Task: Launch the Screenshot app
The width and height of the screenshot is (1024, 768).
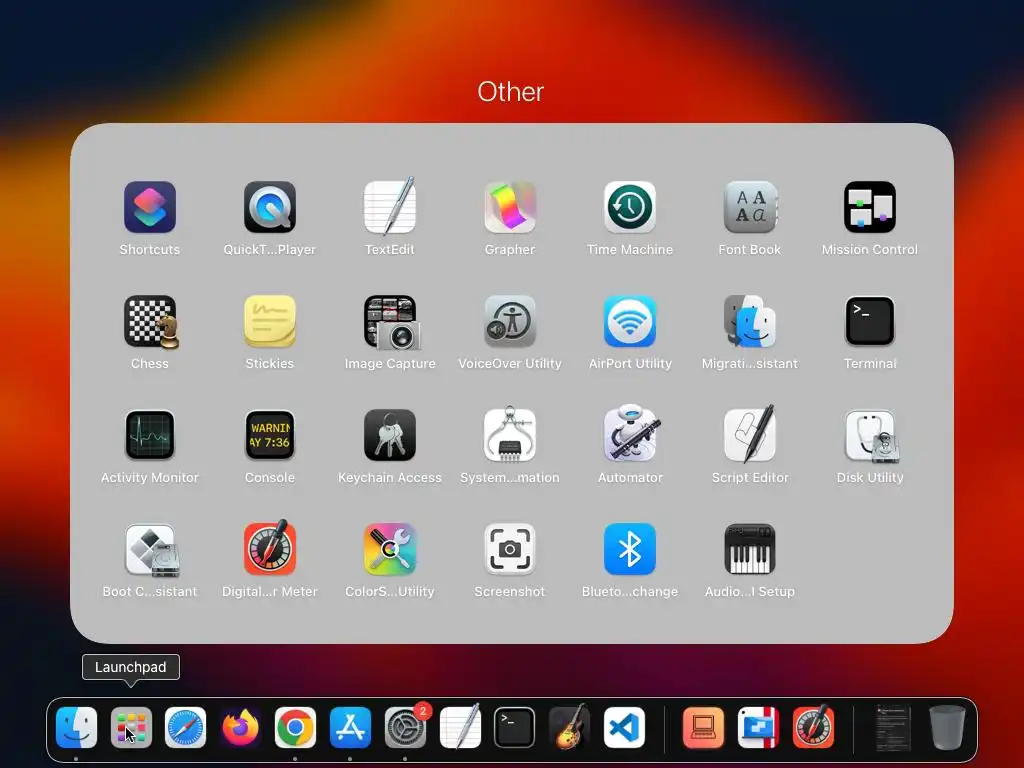Action: coord(510,550)
